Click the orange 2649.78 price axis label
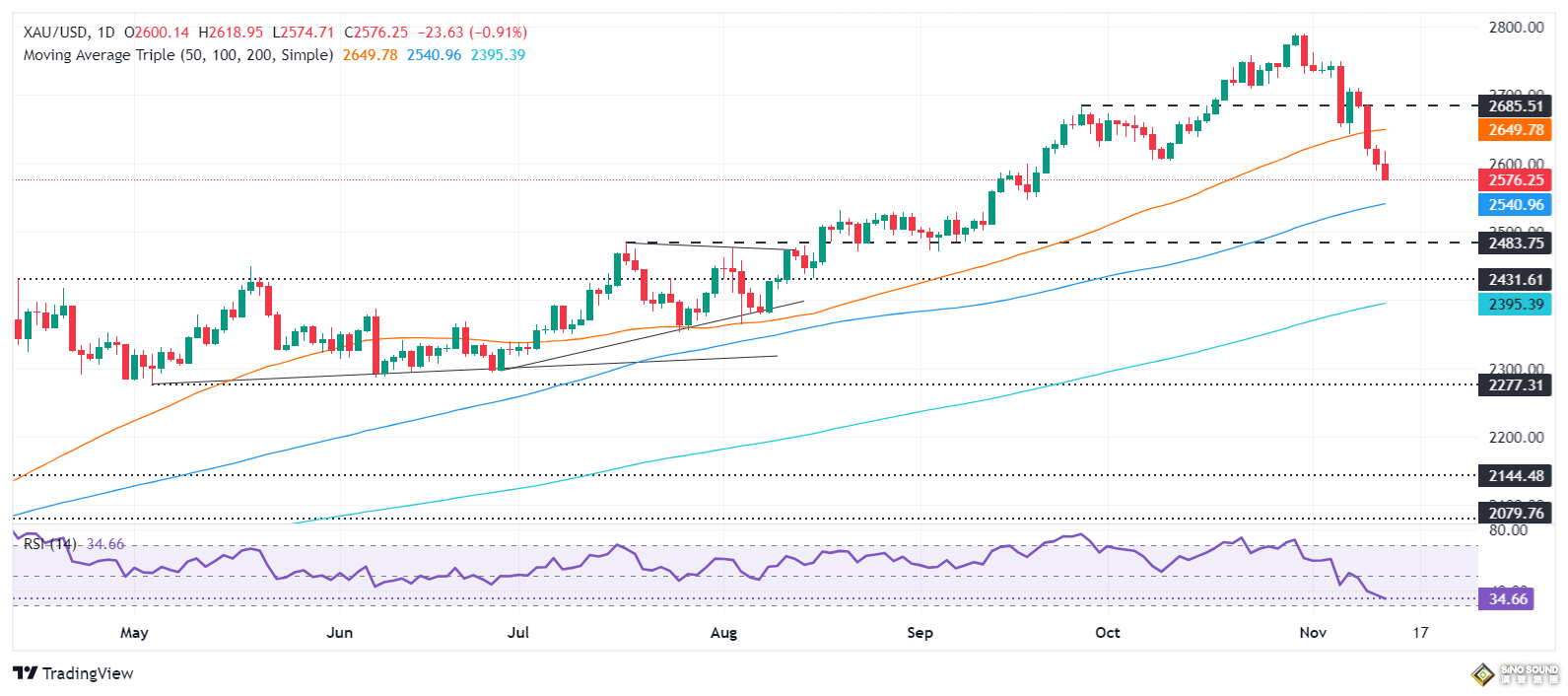Image resolution: width=1568 pixels, height=696 pixels. (1515, 130)
